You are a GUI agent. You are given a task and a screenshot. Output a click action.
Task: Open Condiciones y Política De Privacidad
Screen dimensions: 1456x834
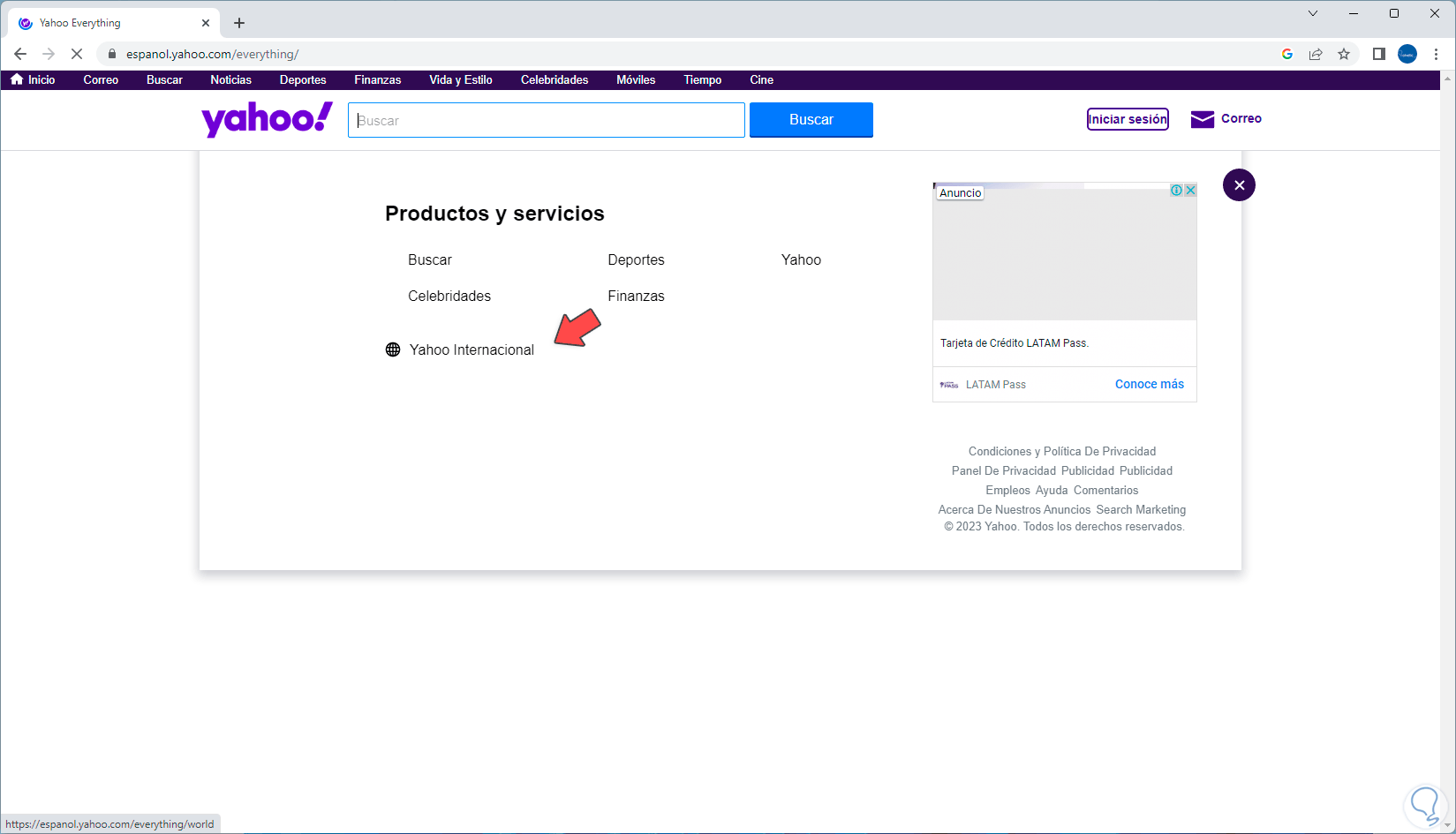pyautogui.click(x=1062, y=451)
